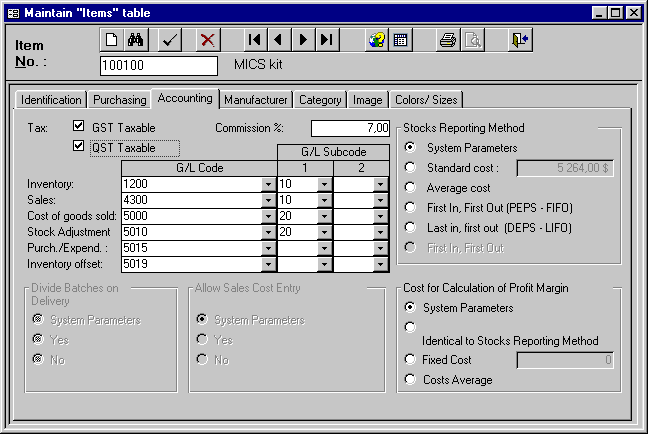Screen dimensions: 648x434
Task: Click the Commission % input field
Action: point(350,128)
